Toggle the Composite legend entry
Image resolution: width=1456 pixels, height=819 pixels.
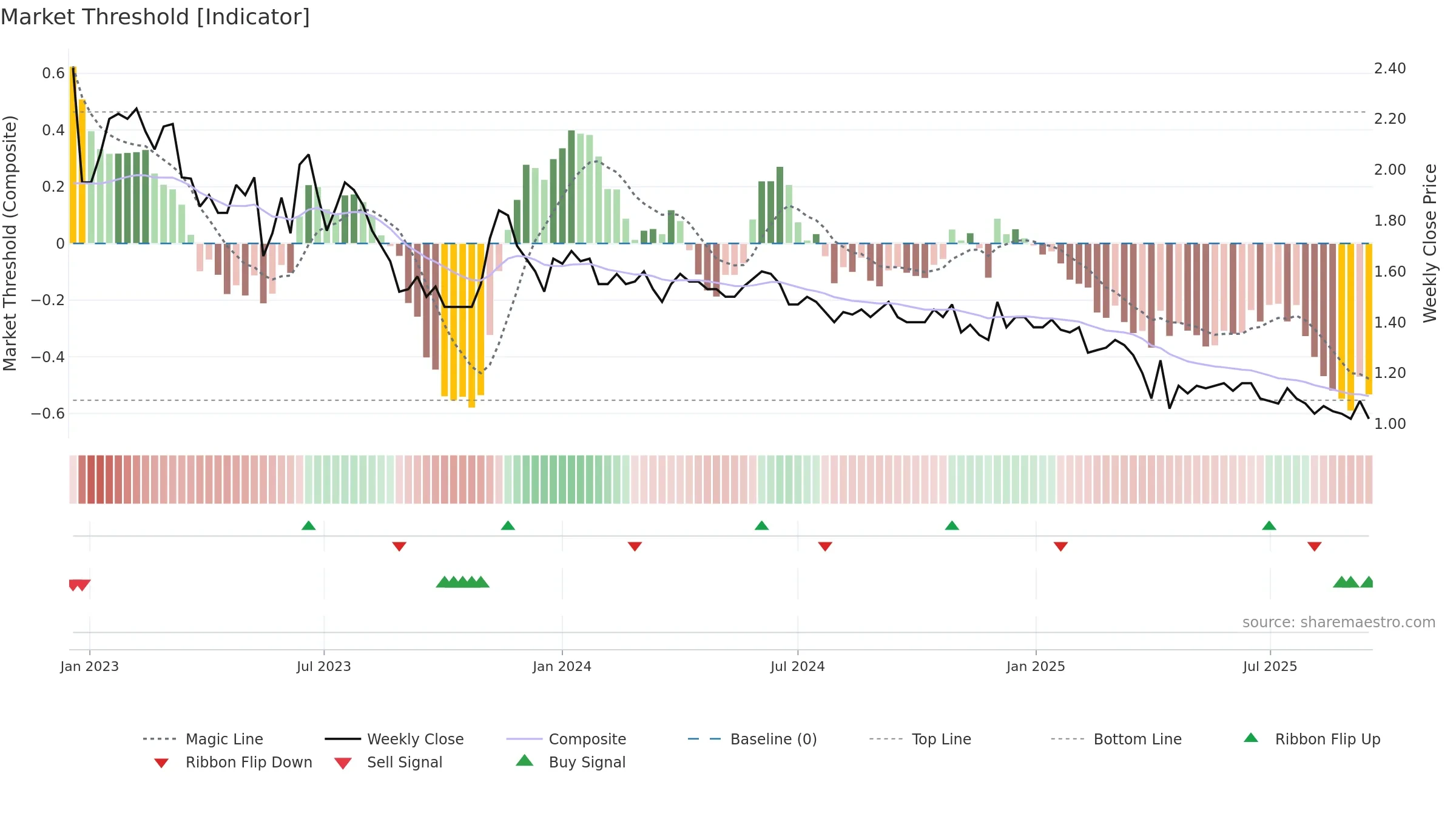point(566,739)
